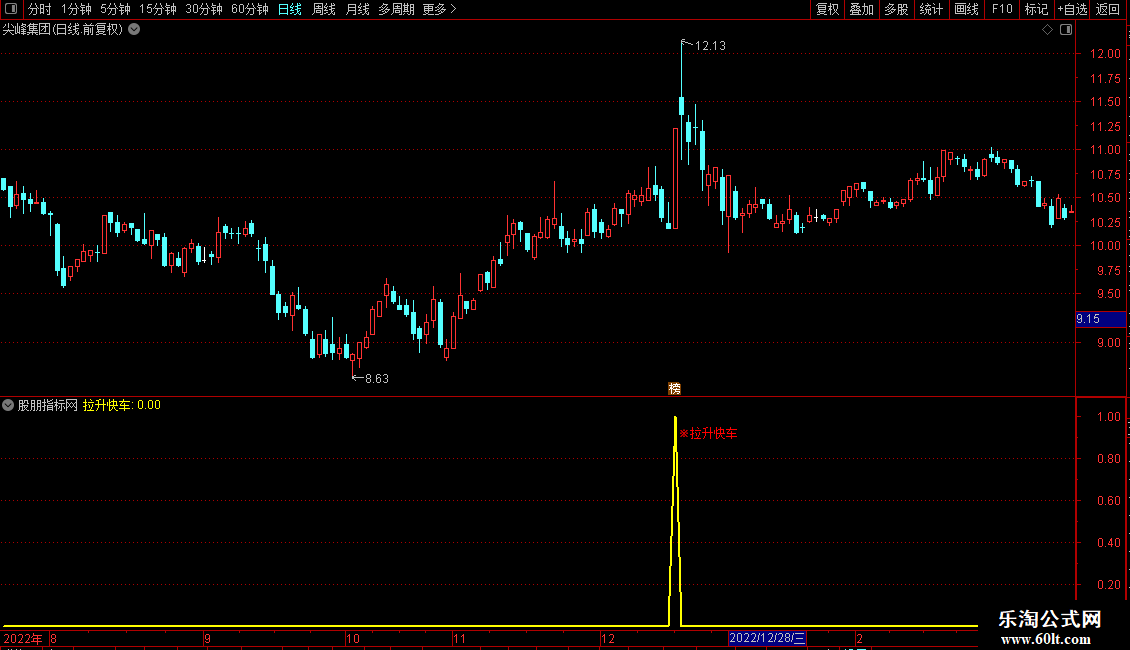Image resolution: width=1130 pixels, height=650 pixels.
Task: Open the 画线 drawing tools
Action: coord(966,9)
